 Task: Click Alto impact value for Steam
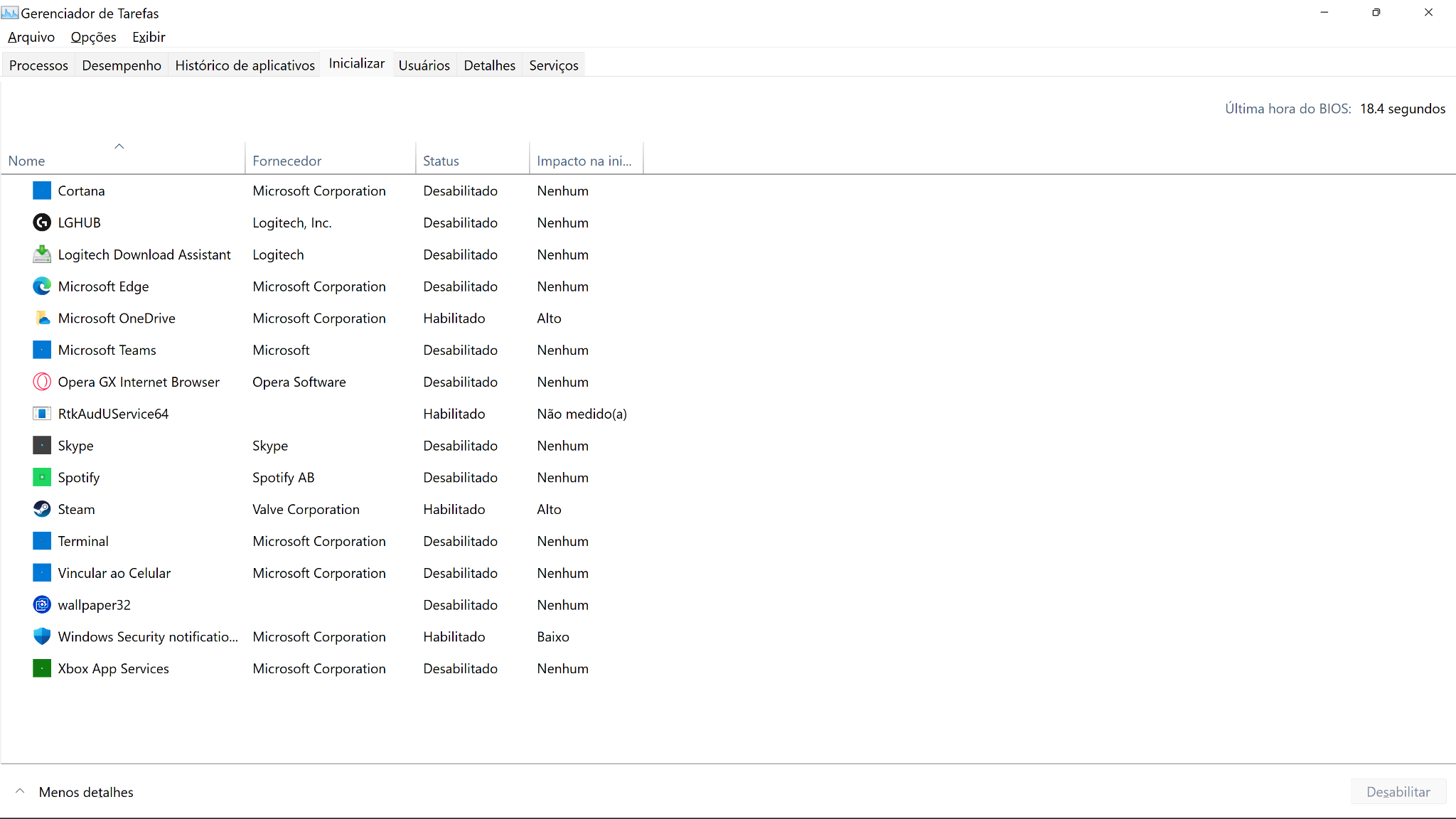click(x=549, y=509)
